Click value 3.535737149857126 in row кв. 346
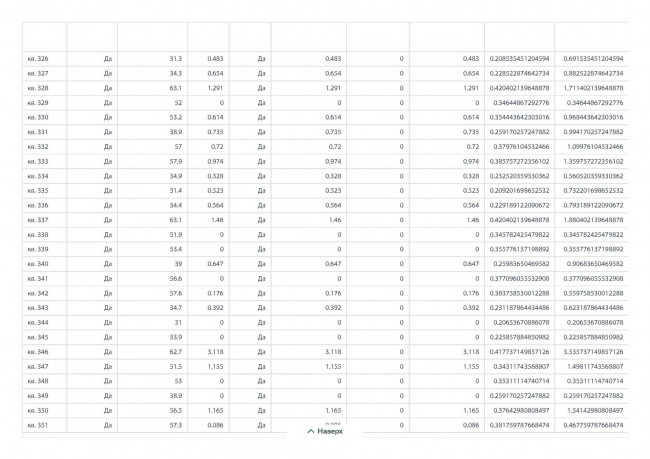650x459 pixels. pos(593,352)
